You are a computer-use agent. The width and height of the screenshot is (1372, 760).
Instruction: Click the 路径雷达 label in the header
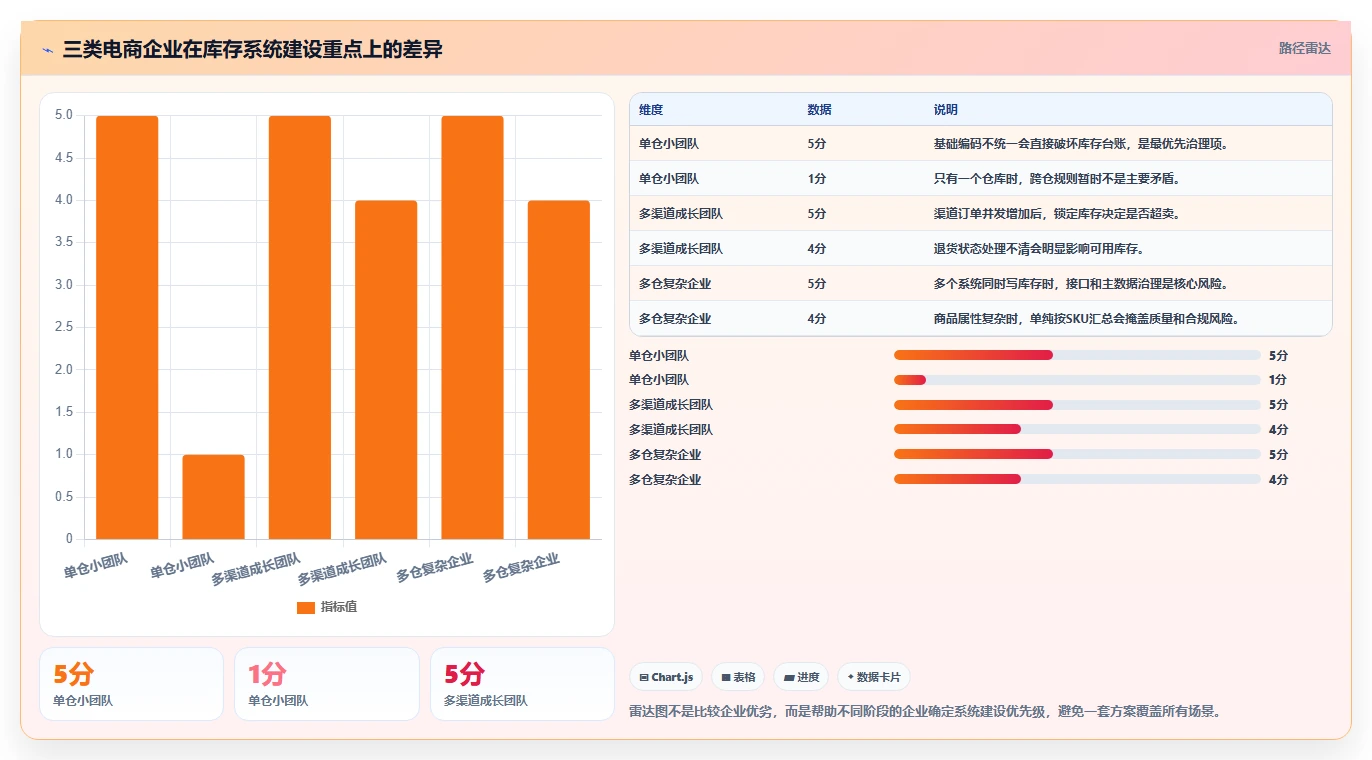(1305, 48)
